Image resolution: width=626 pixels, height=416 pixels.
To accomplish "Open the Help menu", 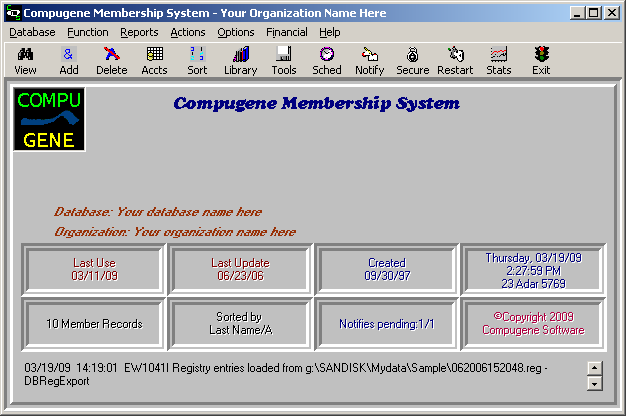I will (330, 32).
